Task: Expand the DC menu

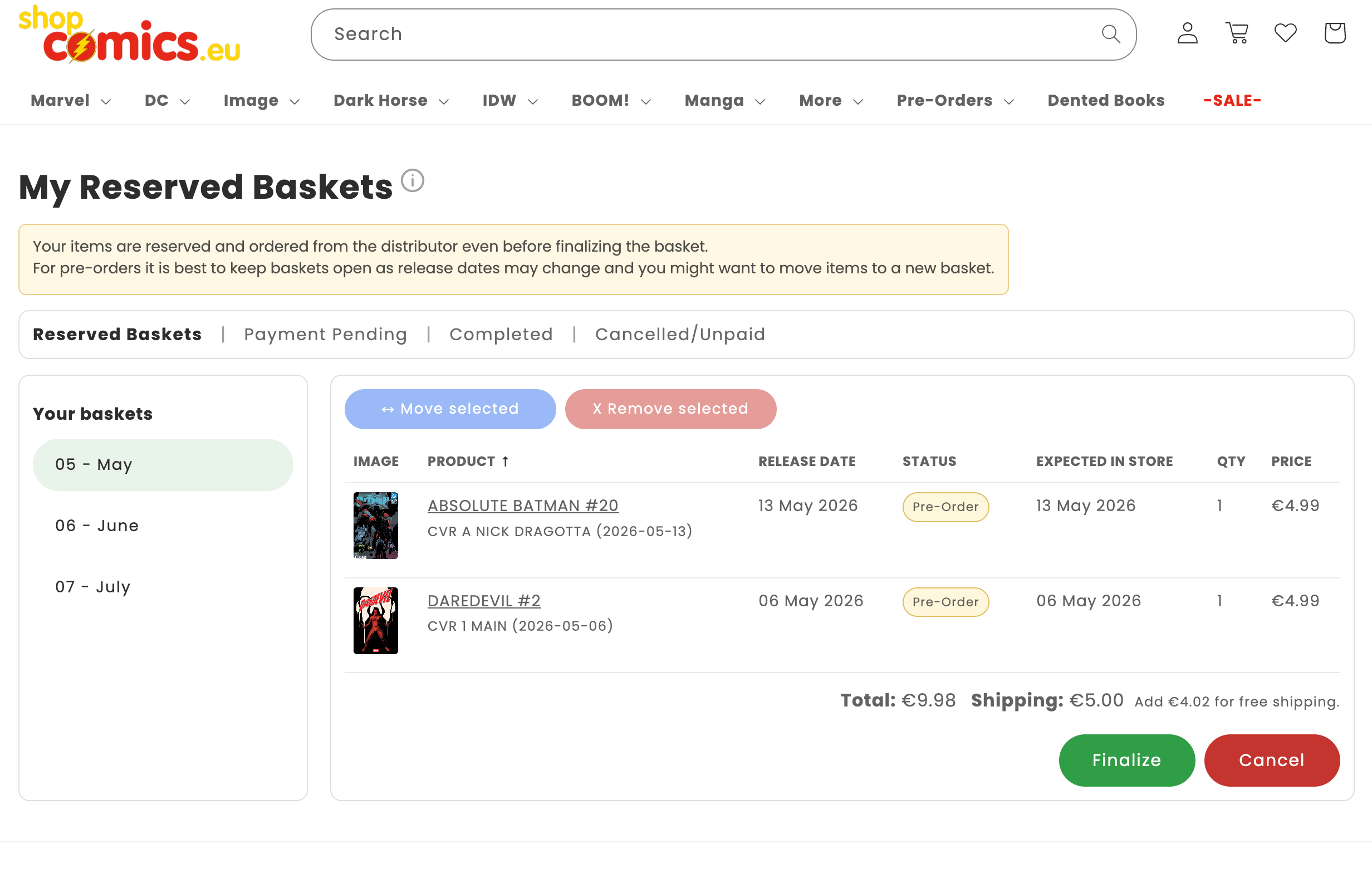Action: [x=167, y=100]
